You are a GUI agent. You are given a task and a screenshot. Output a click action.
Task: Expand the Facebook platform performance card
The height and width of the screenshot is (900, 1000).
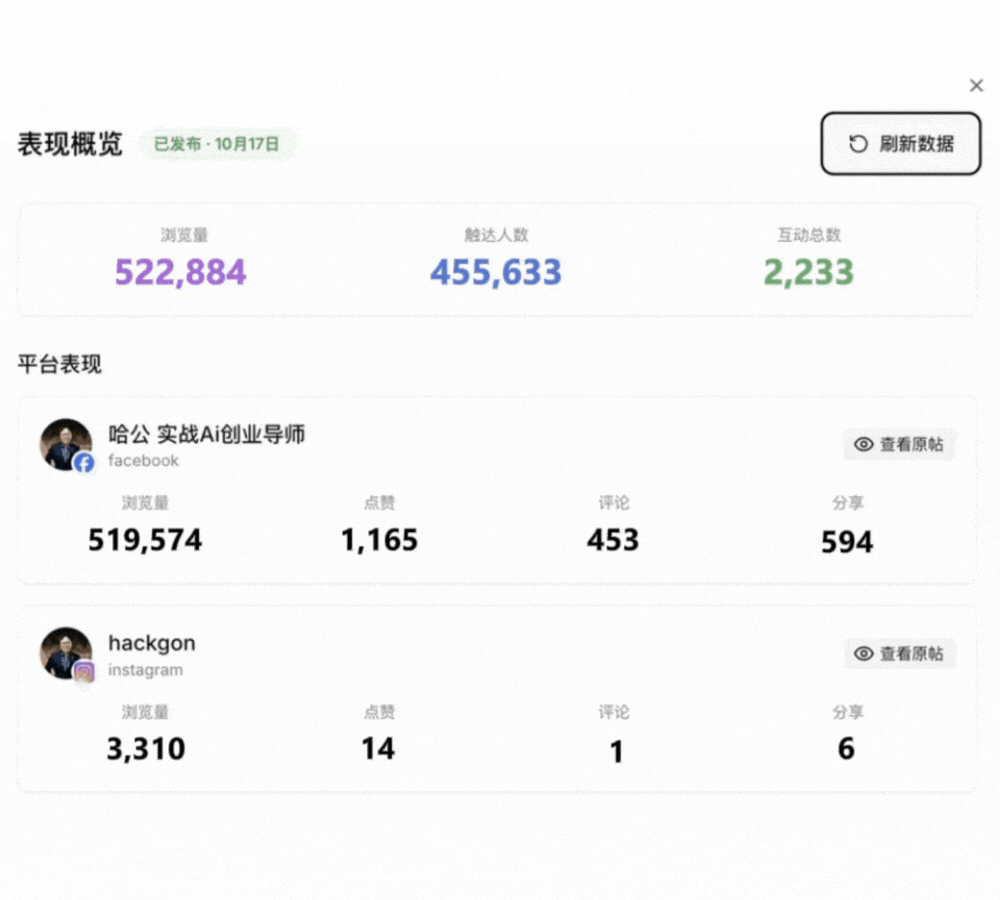click(x=500, y=490)
